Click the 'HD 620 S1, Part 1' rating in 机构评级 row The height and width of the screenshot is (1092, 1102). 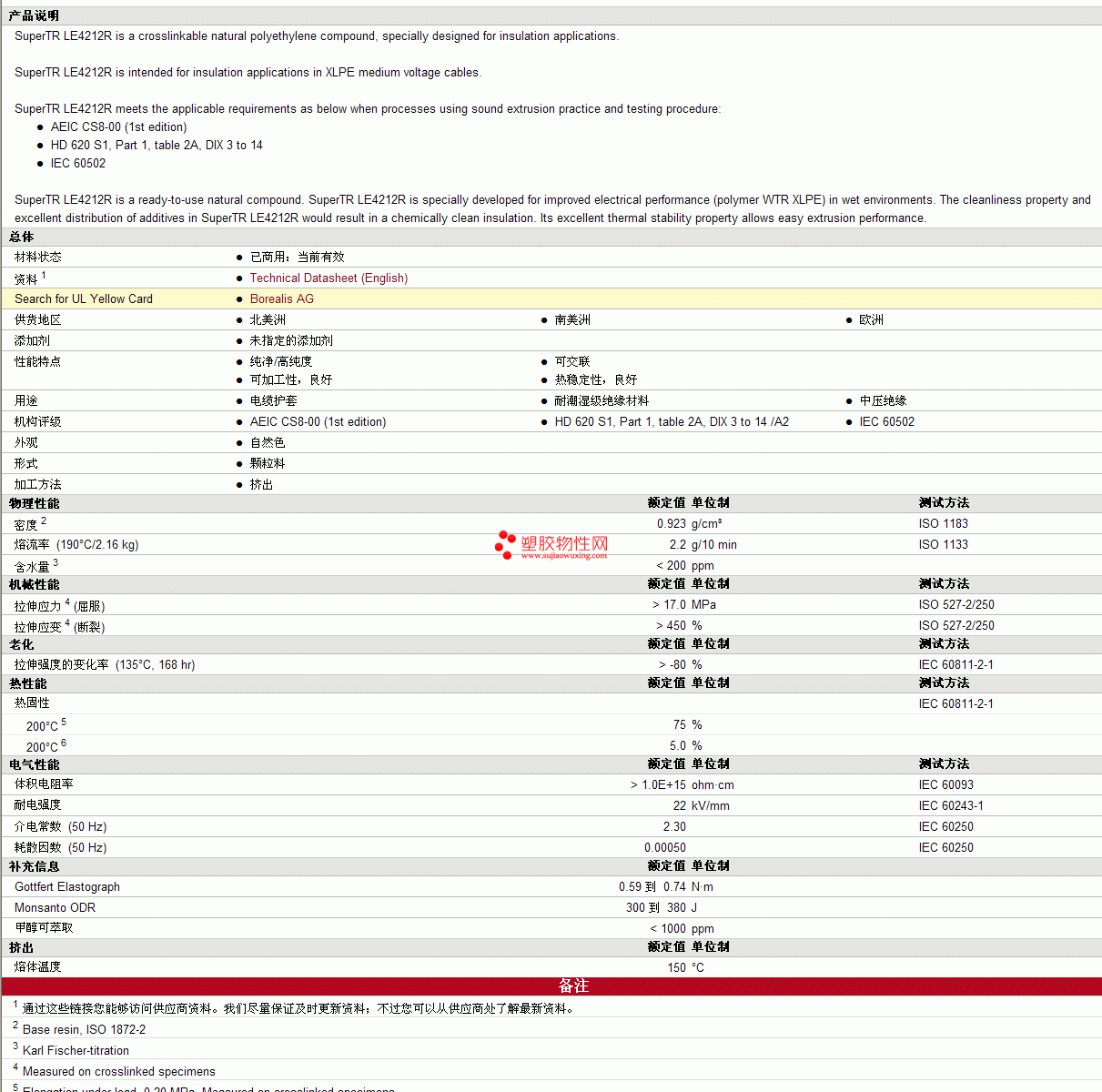coord(672,422)
